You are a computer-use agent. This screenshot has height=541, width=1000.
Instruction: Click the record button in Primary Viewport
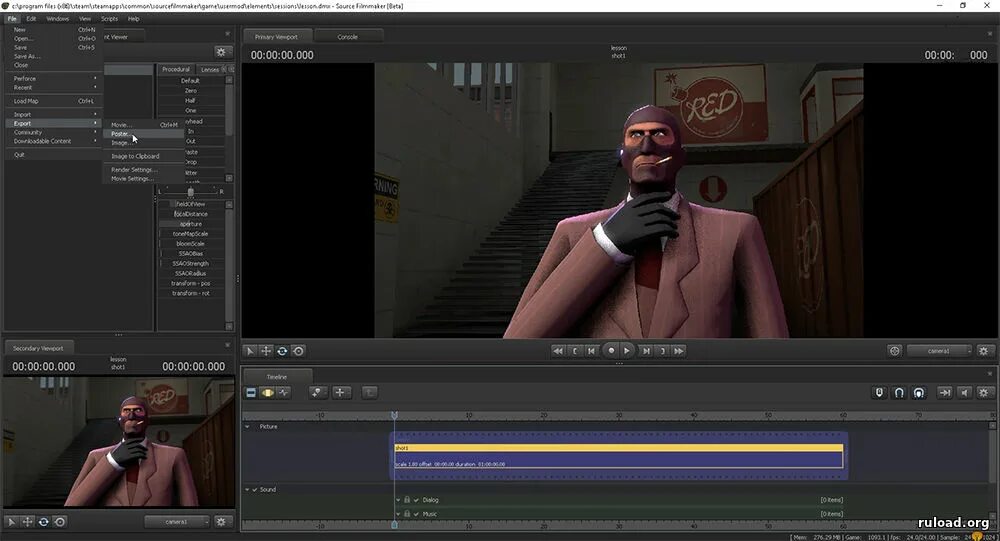(x=611, y=350)
